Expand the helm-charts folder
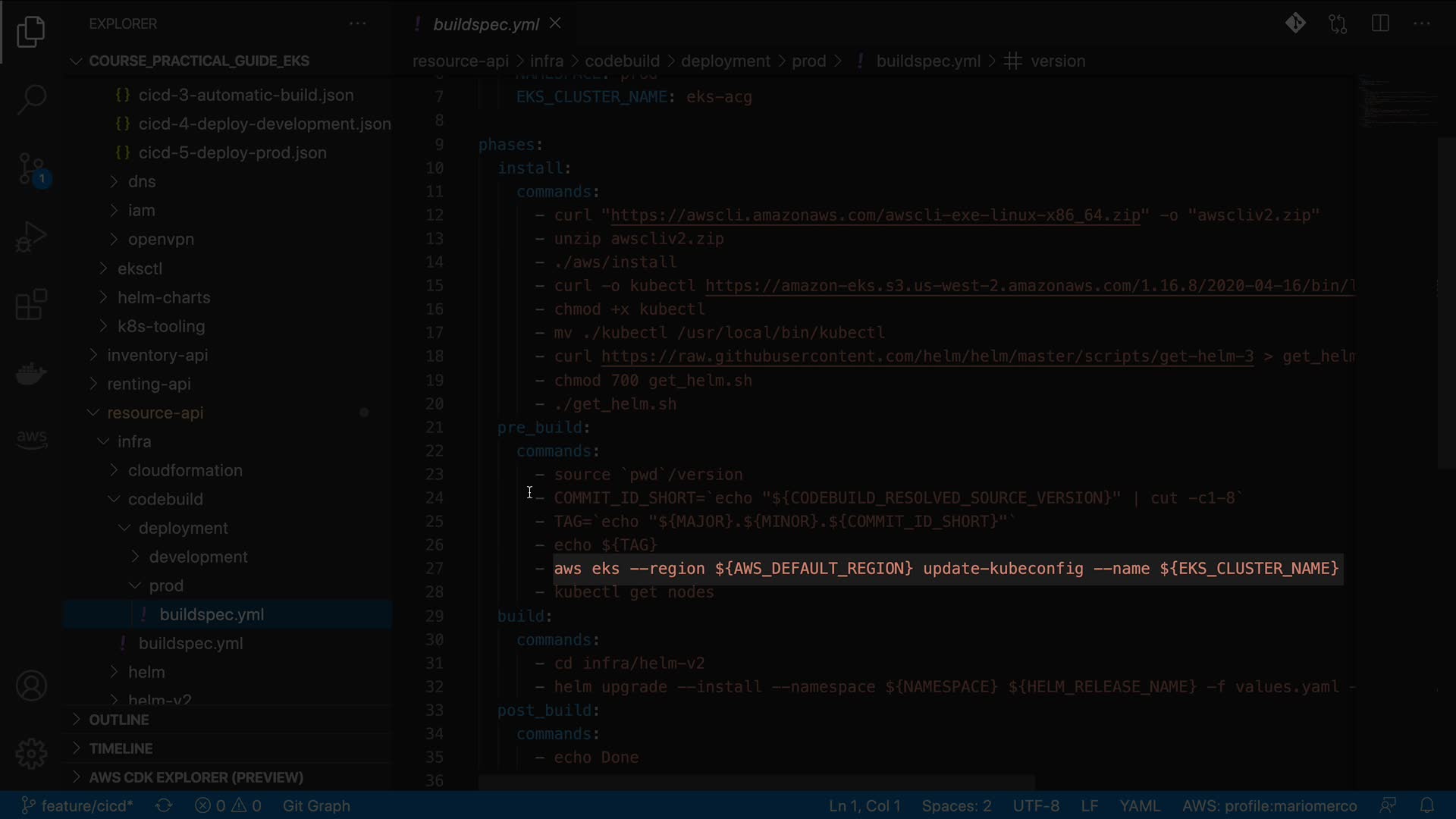The image size is (1456, 819). (x=164, y=297)
